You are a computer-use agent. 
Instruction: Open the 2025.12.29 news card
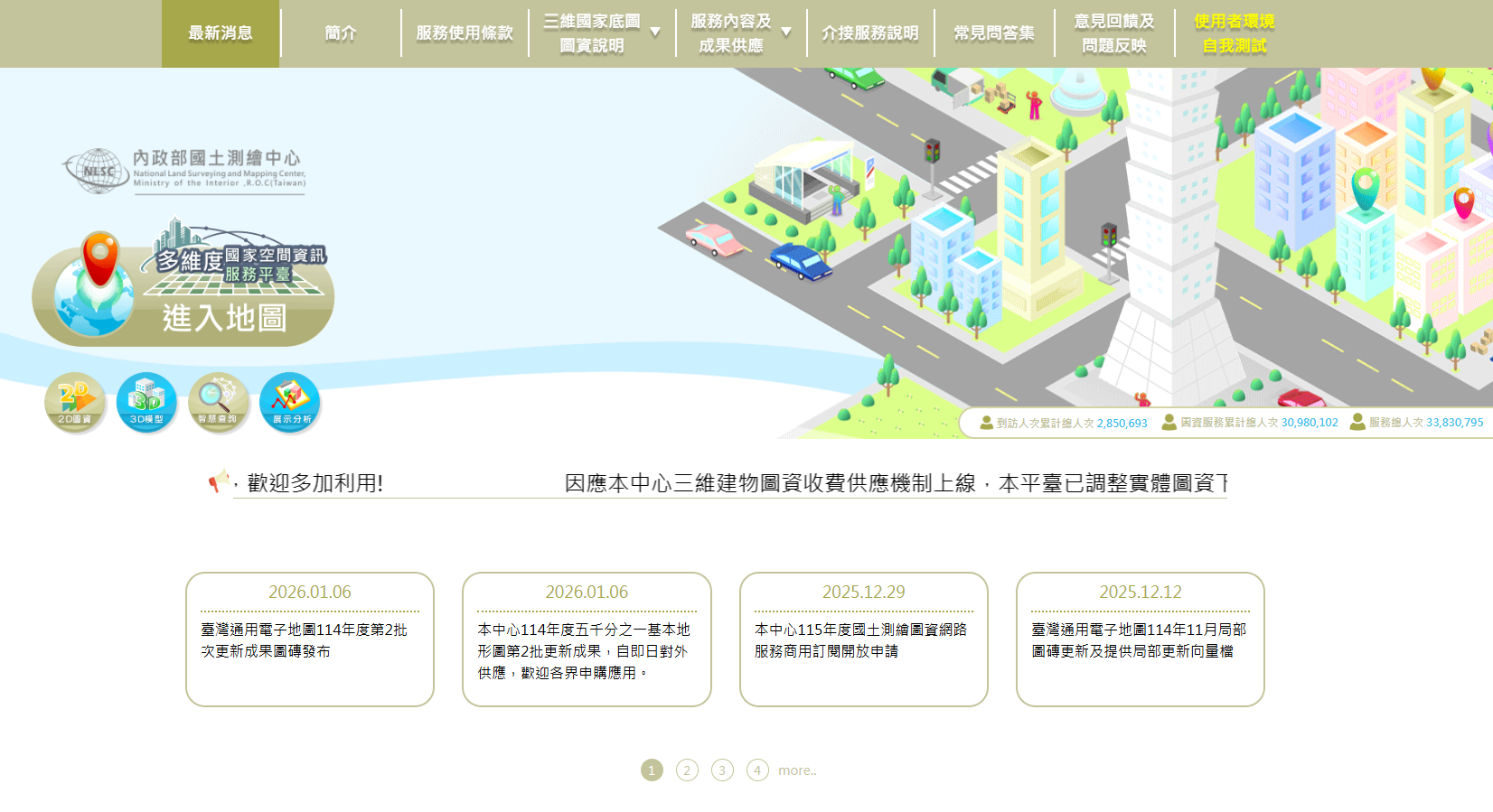click(x=863, y=639)
